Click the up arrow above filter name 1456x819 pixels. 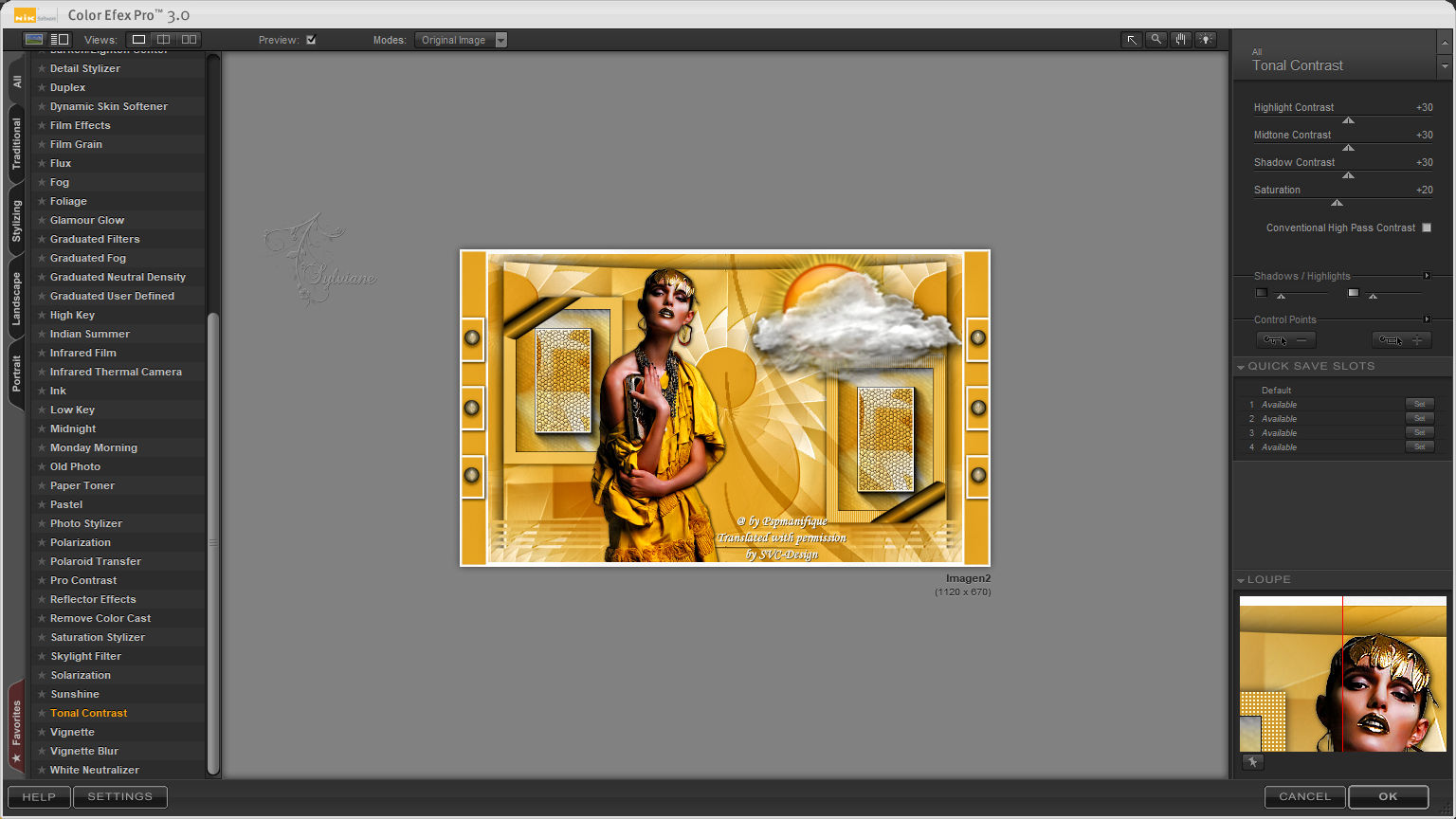coord(1445,44)
